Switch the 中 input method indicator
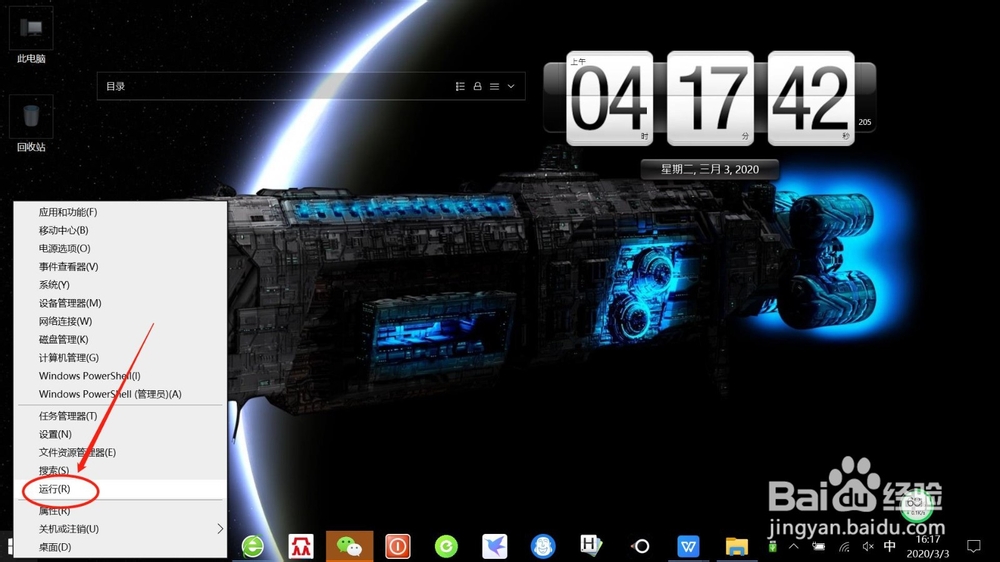The height and width of the screenshot is (562, 1000). pyautogui.click(x=890, y=547)
